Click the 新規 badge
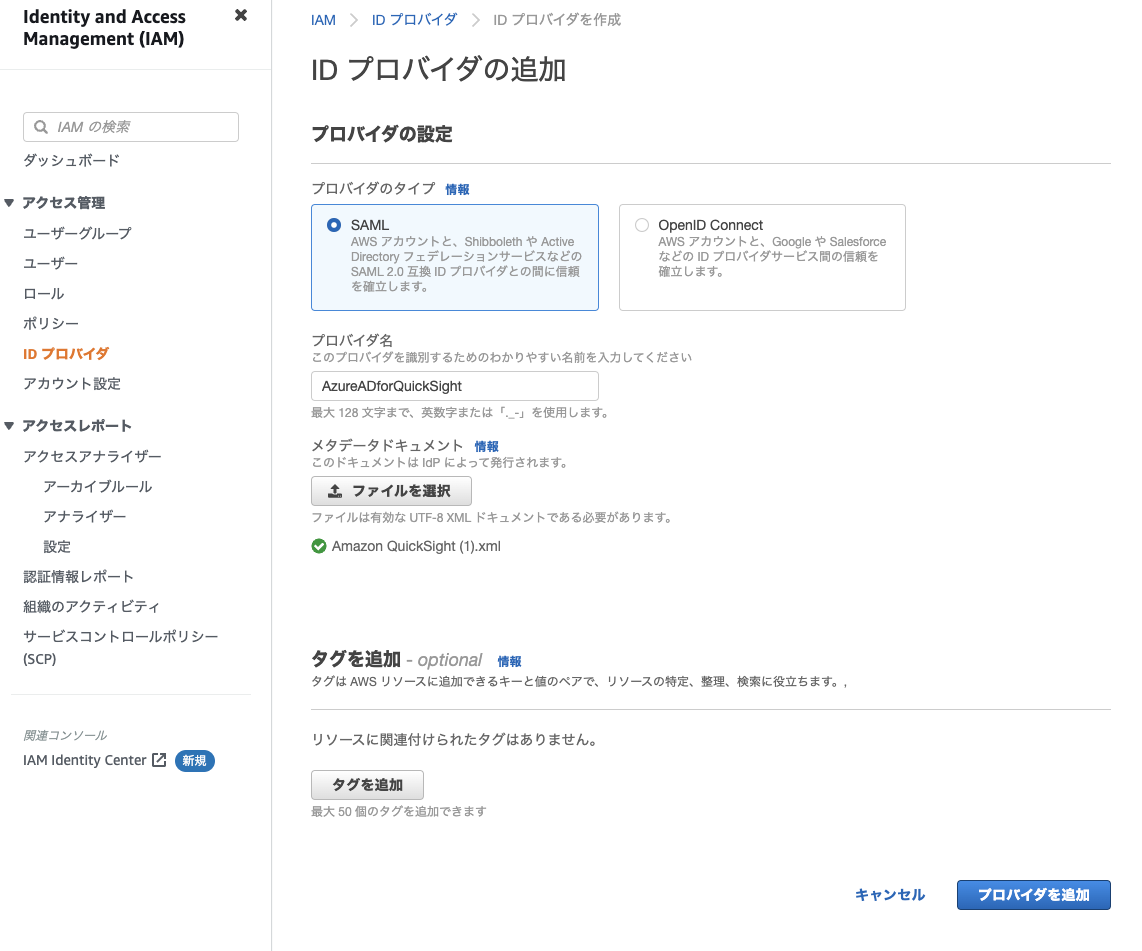This screenshot has height=951, width=1142. 194,761
